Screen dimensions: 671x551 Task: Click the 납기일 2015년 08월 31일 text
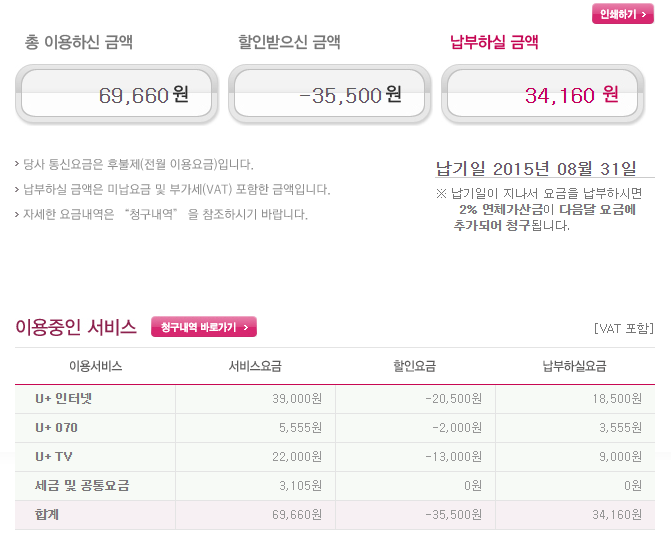click(x=536, y=169)
